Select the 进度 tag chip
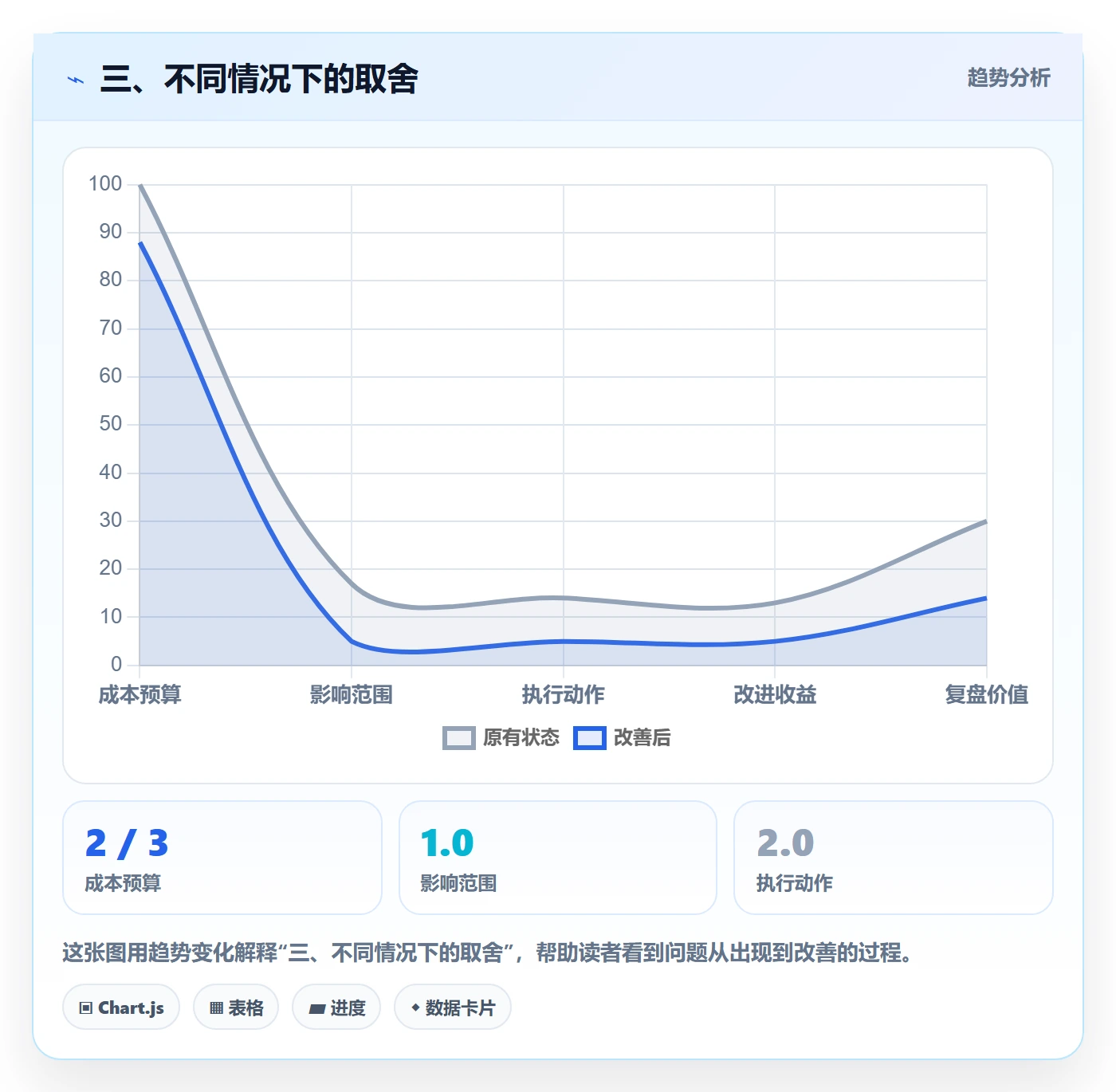Viewport: 1116px width, 1092px height. pos(336,1008)
